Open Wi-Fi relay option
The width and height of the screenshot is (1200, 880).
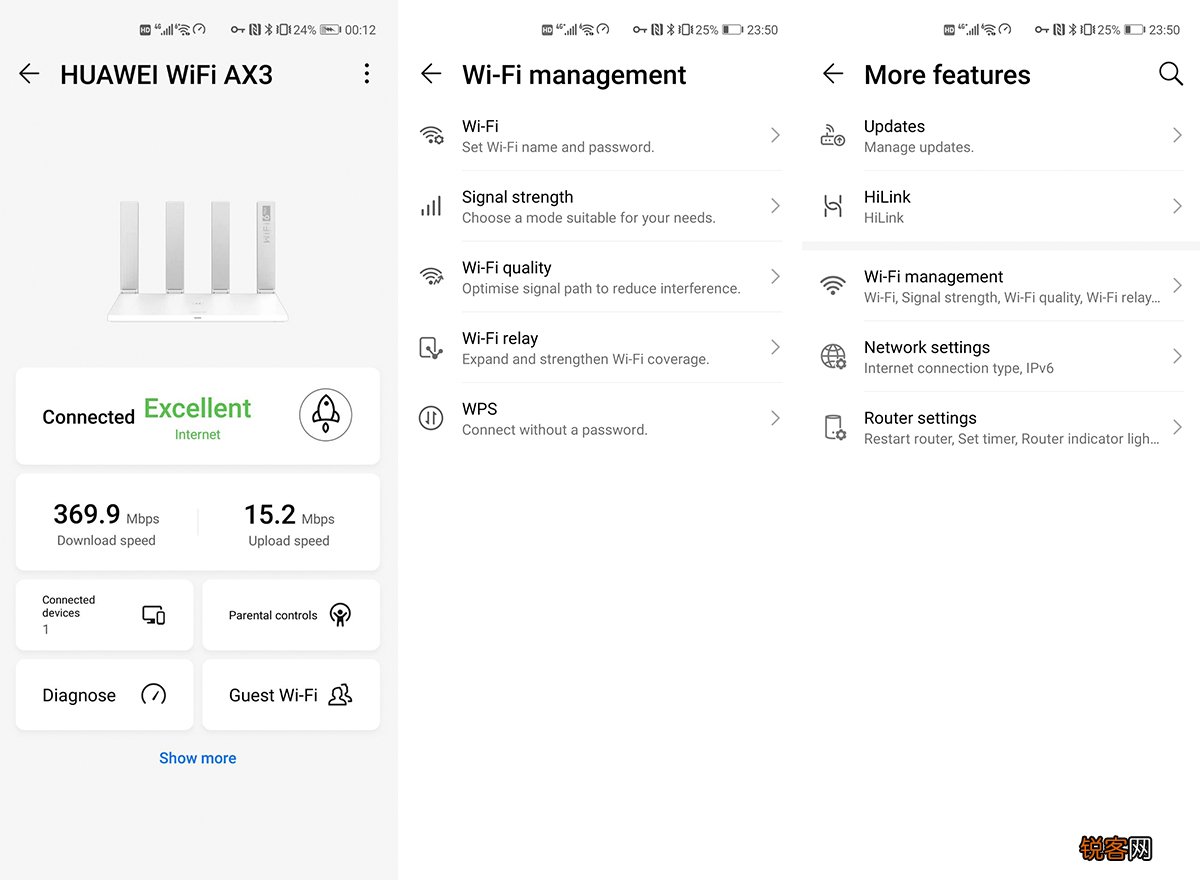coord(600,348)
